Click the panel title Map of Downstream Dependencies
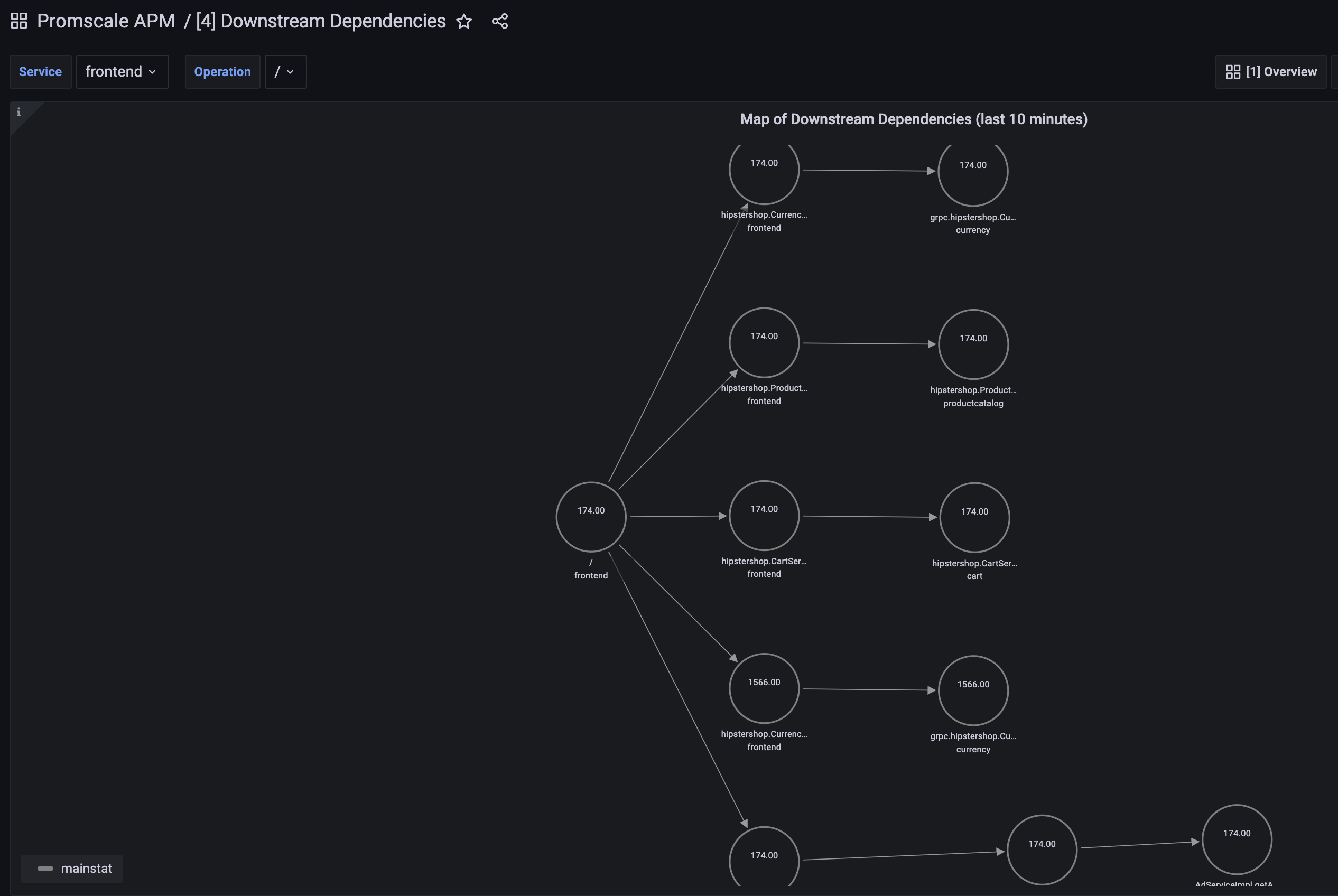Image resolution: width=1338 pixels, height=896 pixels. pos(913,119)
